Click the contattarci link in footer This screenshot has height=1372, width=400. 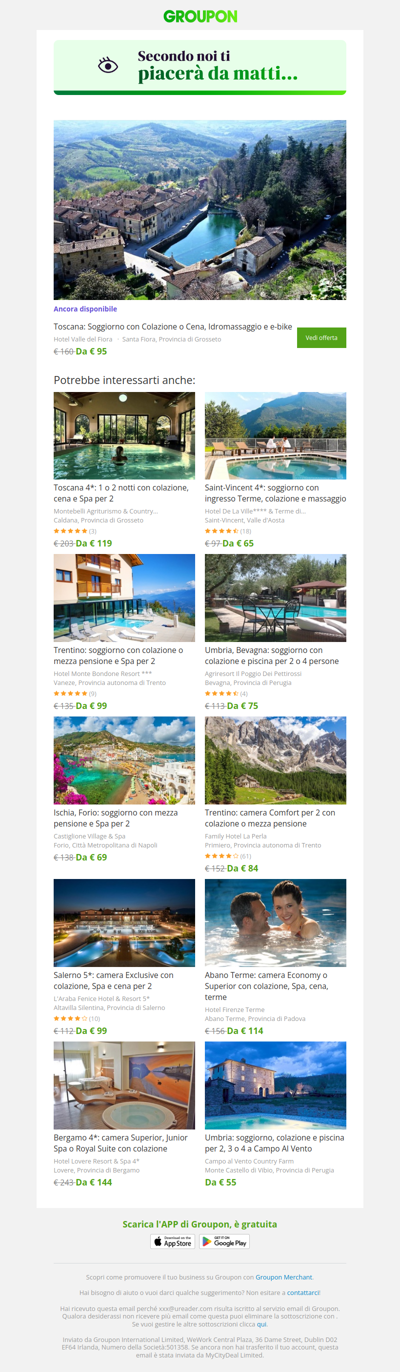coord(303,1293)
